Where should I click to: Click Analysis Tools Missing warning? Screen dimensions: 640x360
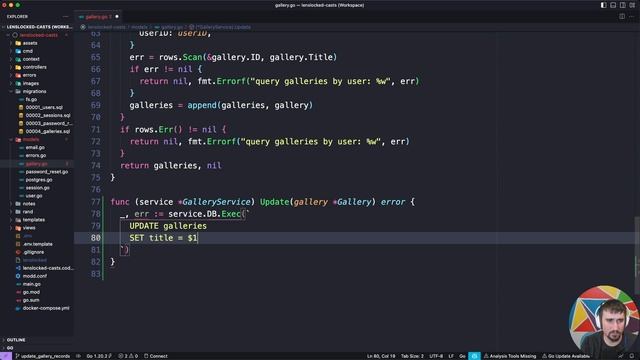click(509, 356)
